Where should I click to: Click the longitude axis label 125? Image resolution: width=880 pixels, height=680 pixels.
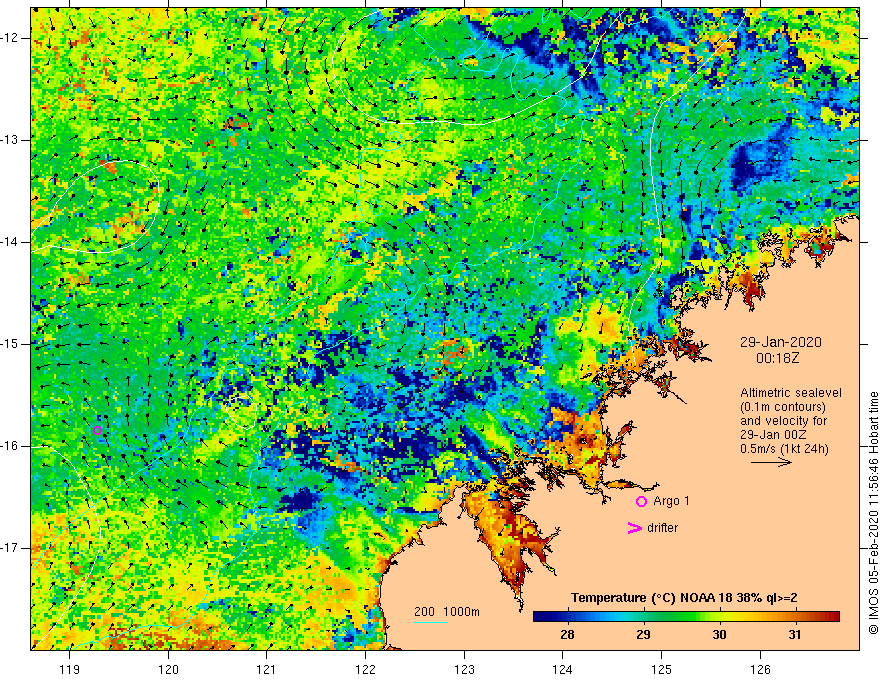[x=661, y=669]
